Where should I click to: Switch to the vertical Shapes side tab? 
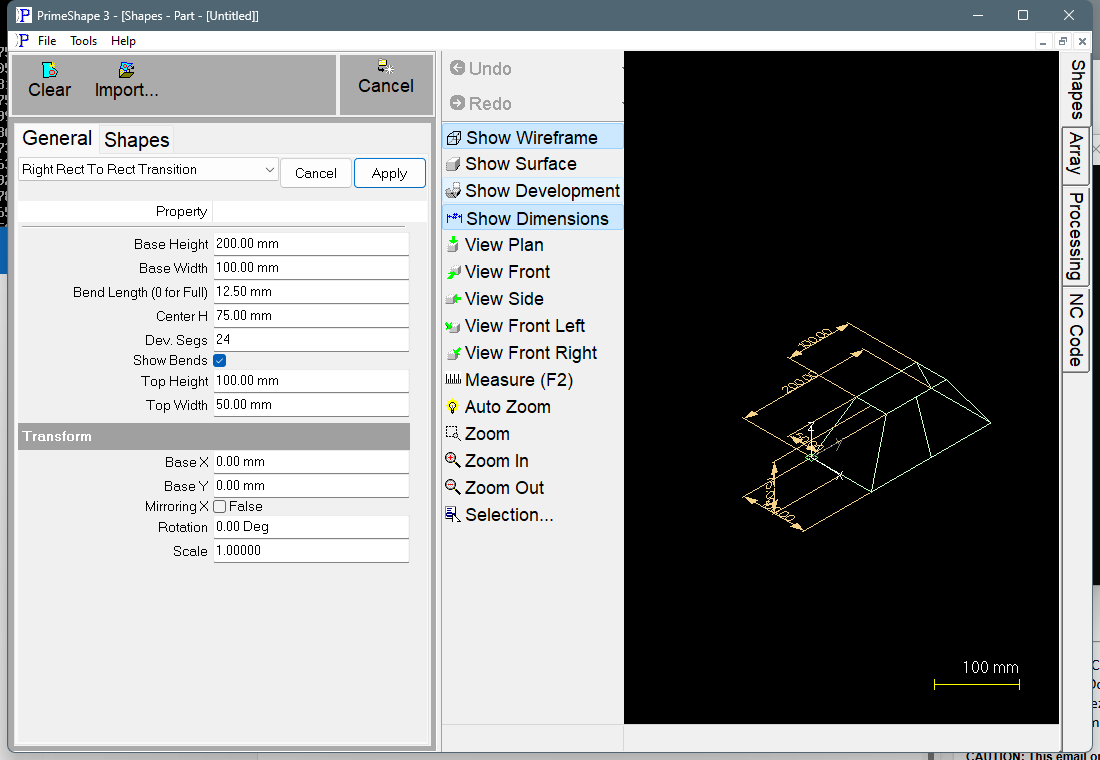[x=1077, y=89]
